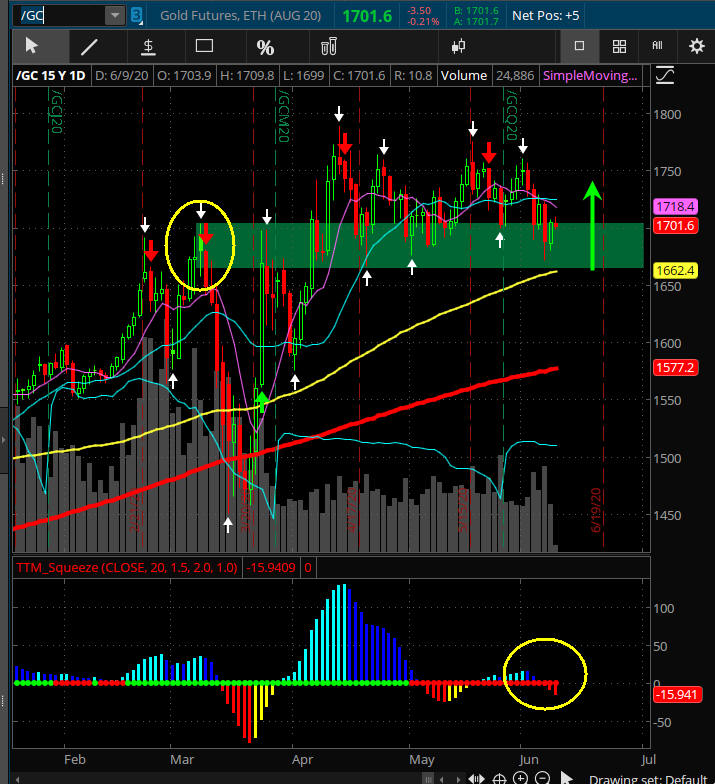This screenshot has height=784, width=715.
Task: Open the Drawing set: Default menu
Action: pos(650,779)
